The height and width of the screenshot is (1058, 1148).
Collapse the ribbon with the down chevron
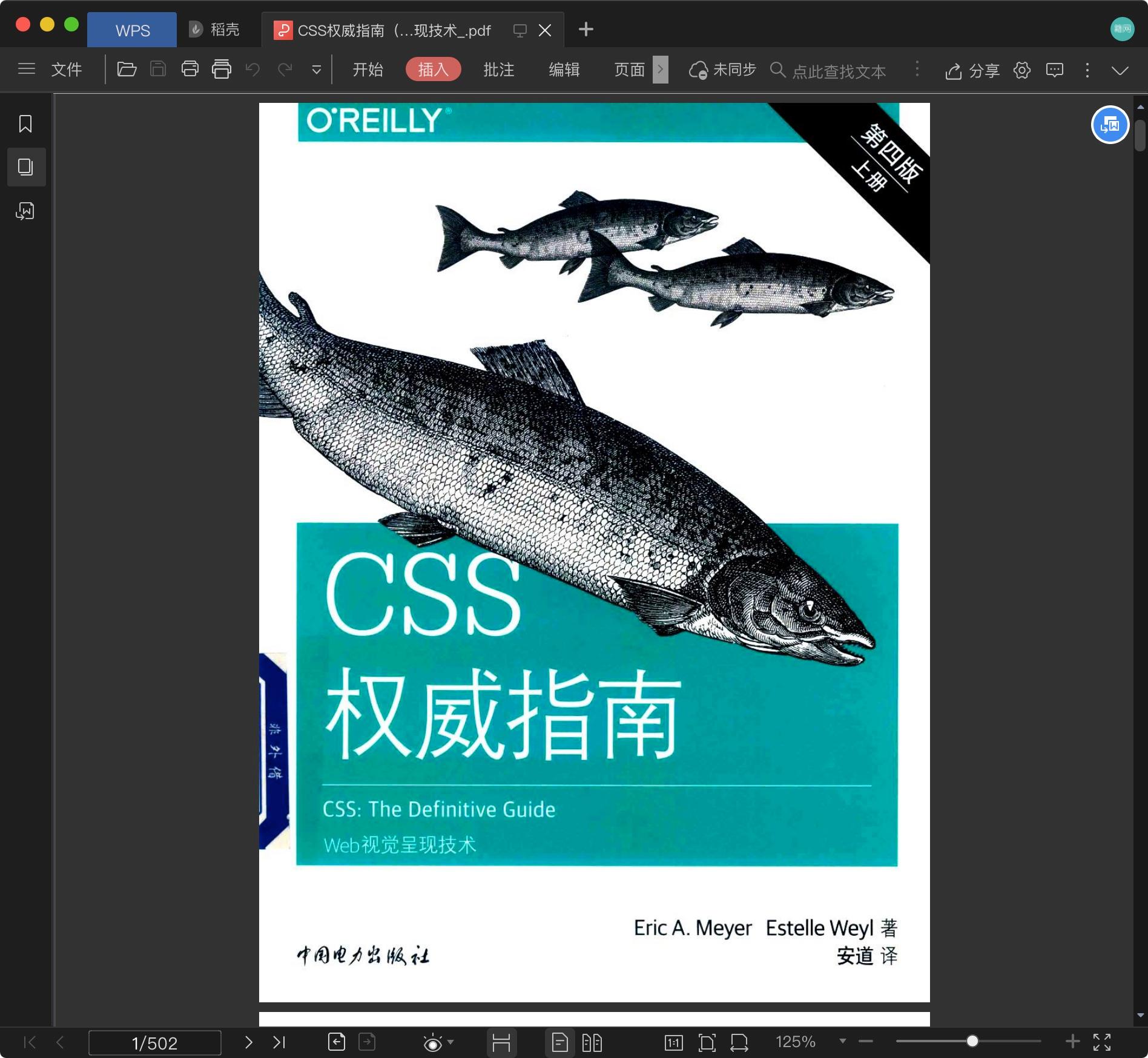tap(1120, 71)
